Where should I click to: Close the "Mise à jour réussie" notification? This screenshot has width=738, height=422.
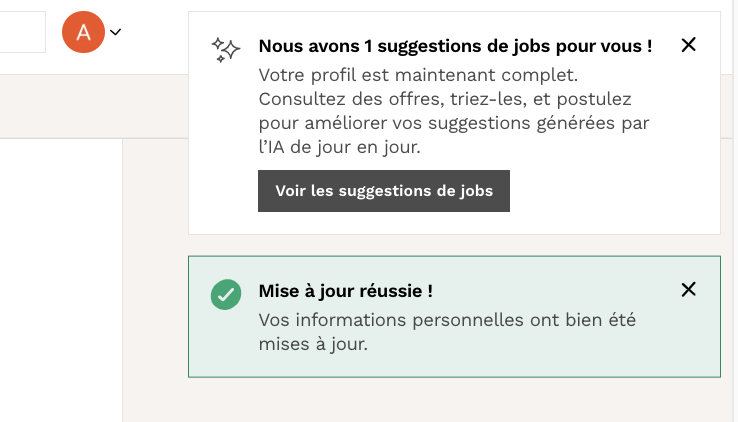point(688,290)
